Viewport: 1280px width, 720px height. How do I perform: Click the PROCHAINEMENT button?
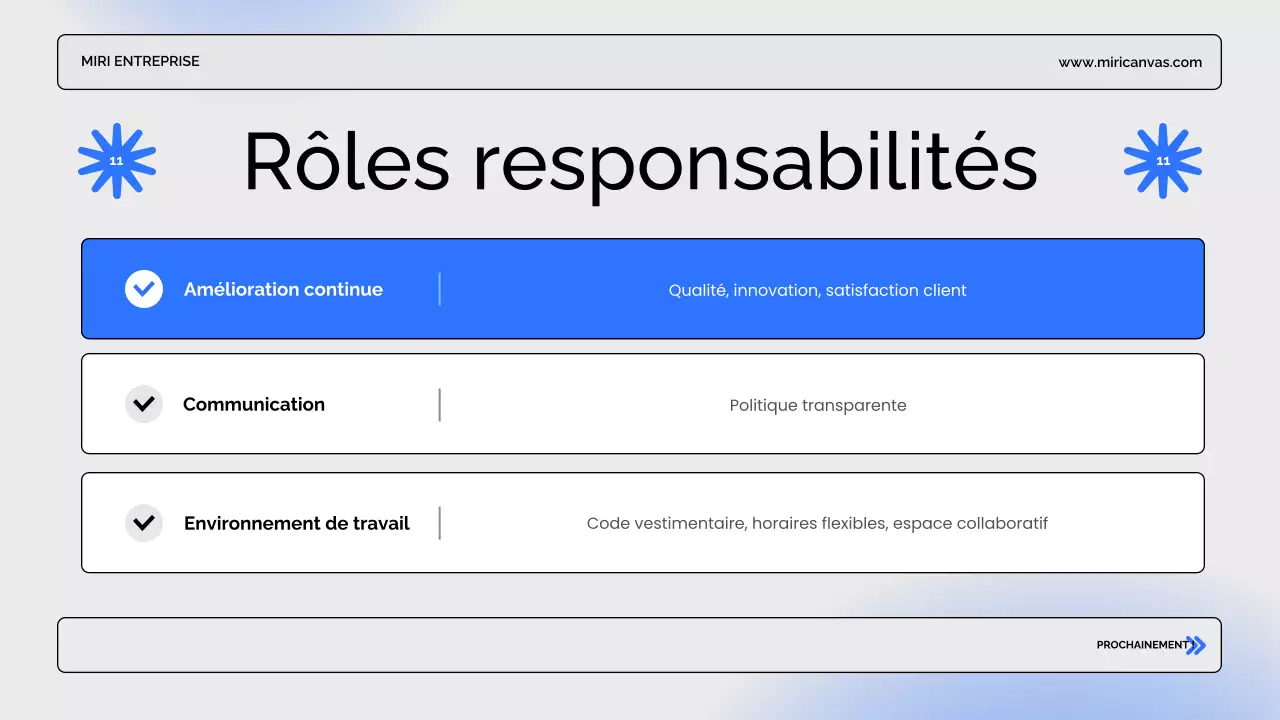pos(1140,645)
